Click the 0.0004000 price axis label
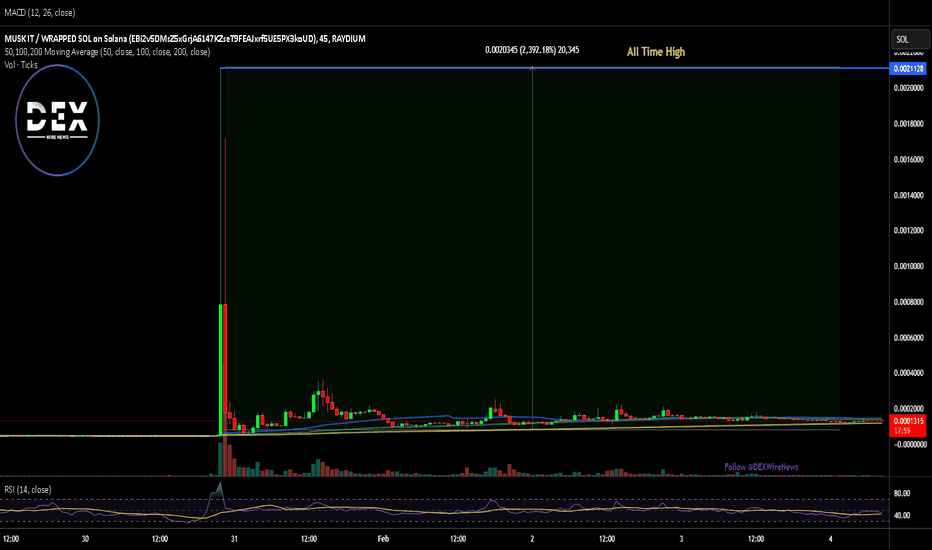932x550 pixels. (x=909, y=373)
